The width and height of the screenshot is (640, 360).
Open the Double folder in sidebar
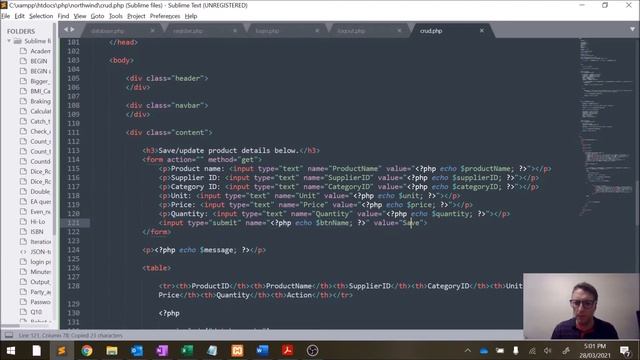tap(40, 191)
